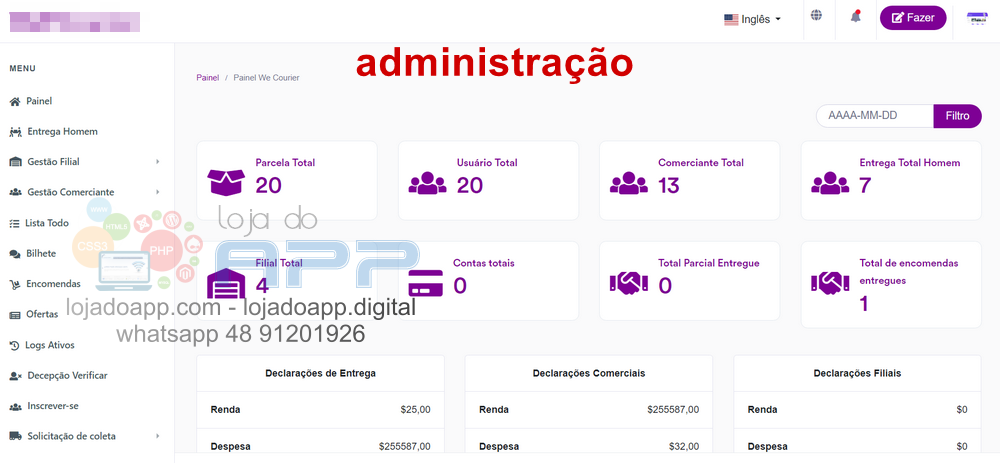Click Comerciante Total people icon
This screenshot has width=1000, height=463.
[629, 183]
